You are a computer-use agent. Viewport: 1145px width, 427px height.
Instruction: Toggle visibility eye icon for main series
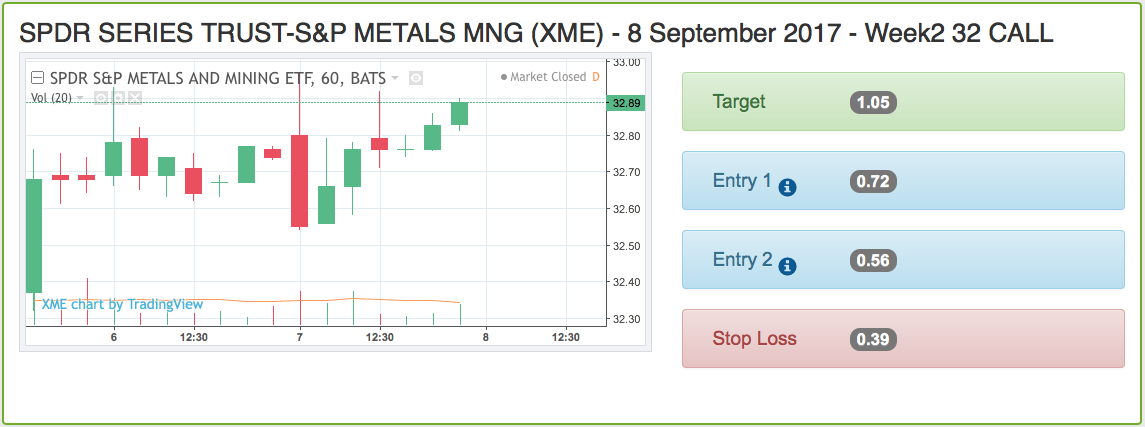tap(416, 77)
